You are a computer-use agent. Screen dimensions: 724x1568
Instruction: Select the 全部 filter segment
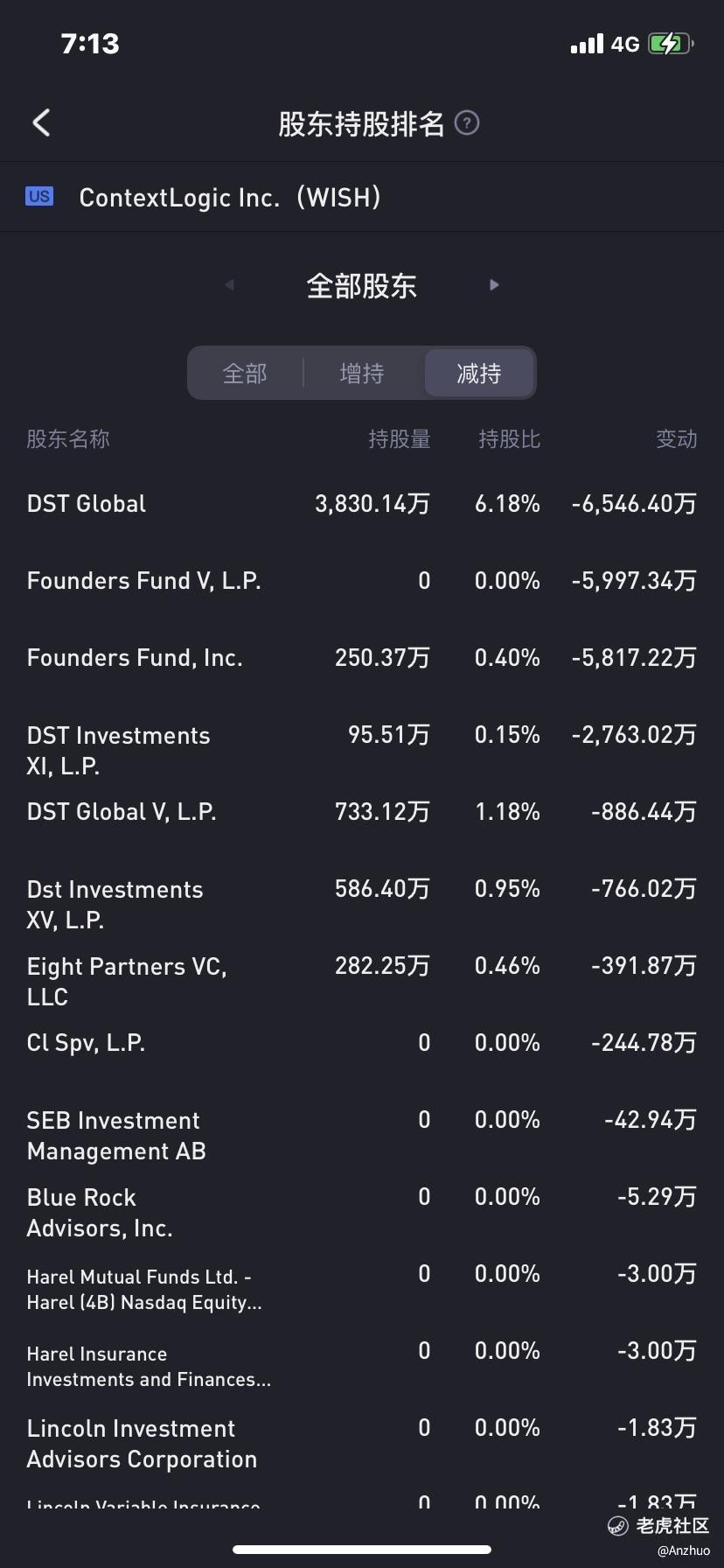click(245, 374)
